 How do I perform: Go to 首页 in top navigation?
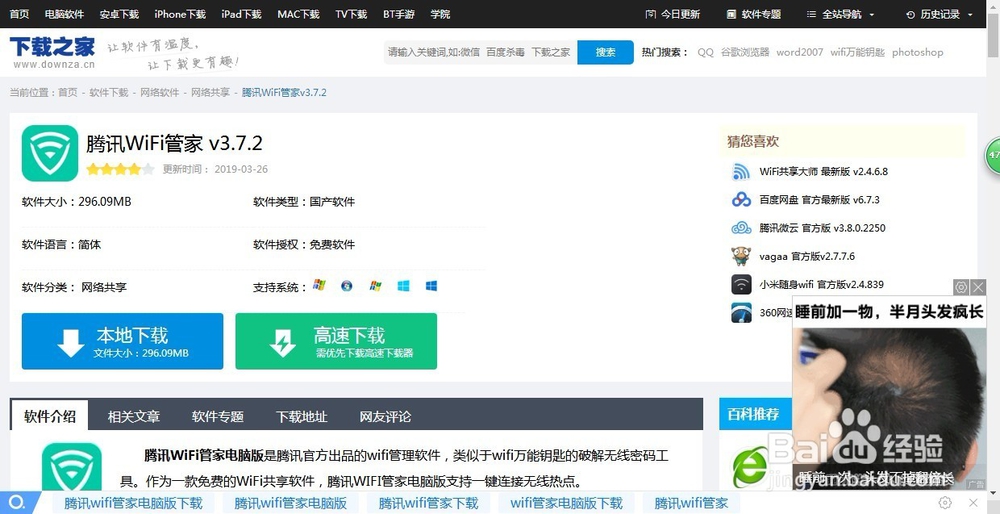[x=20, y=14]
